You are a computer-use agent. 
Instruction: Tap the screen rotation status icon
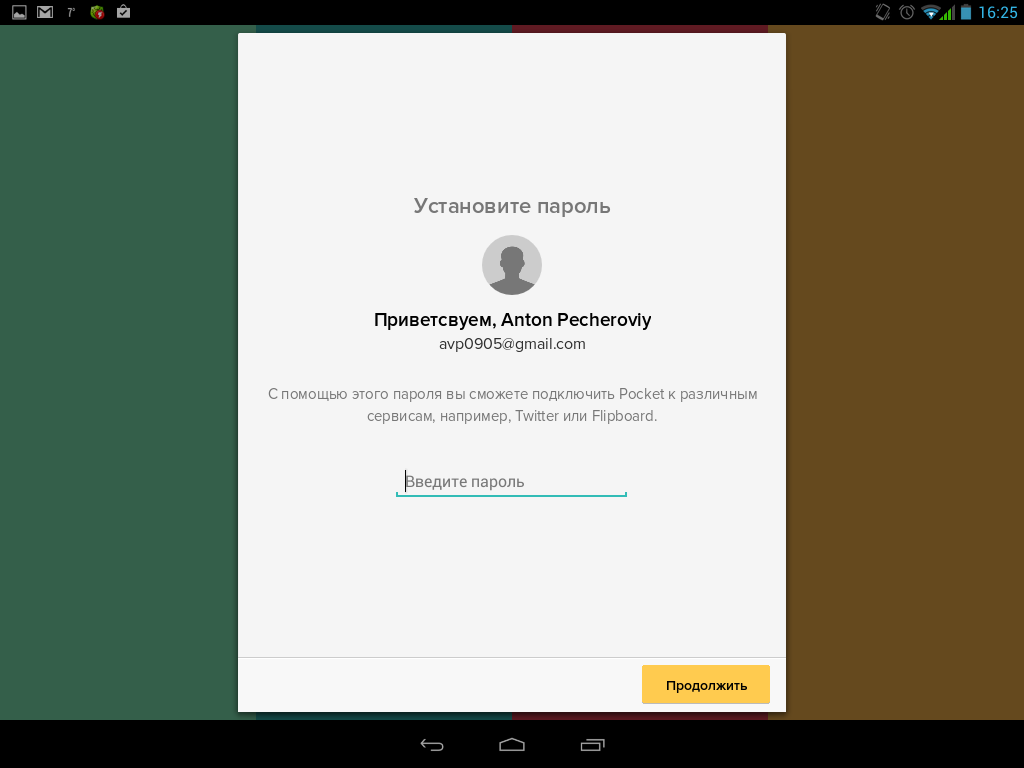tap(883, 12)
